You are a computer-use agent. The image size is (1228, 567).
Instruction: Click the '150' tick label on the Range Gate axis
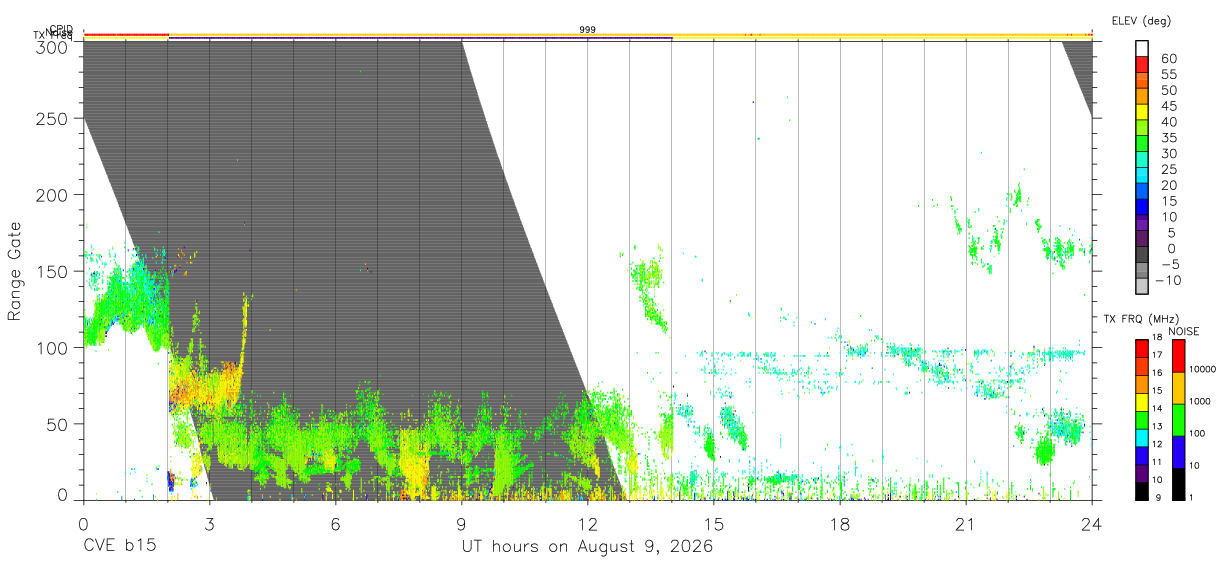tap(51, 271)
